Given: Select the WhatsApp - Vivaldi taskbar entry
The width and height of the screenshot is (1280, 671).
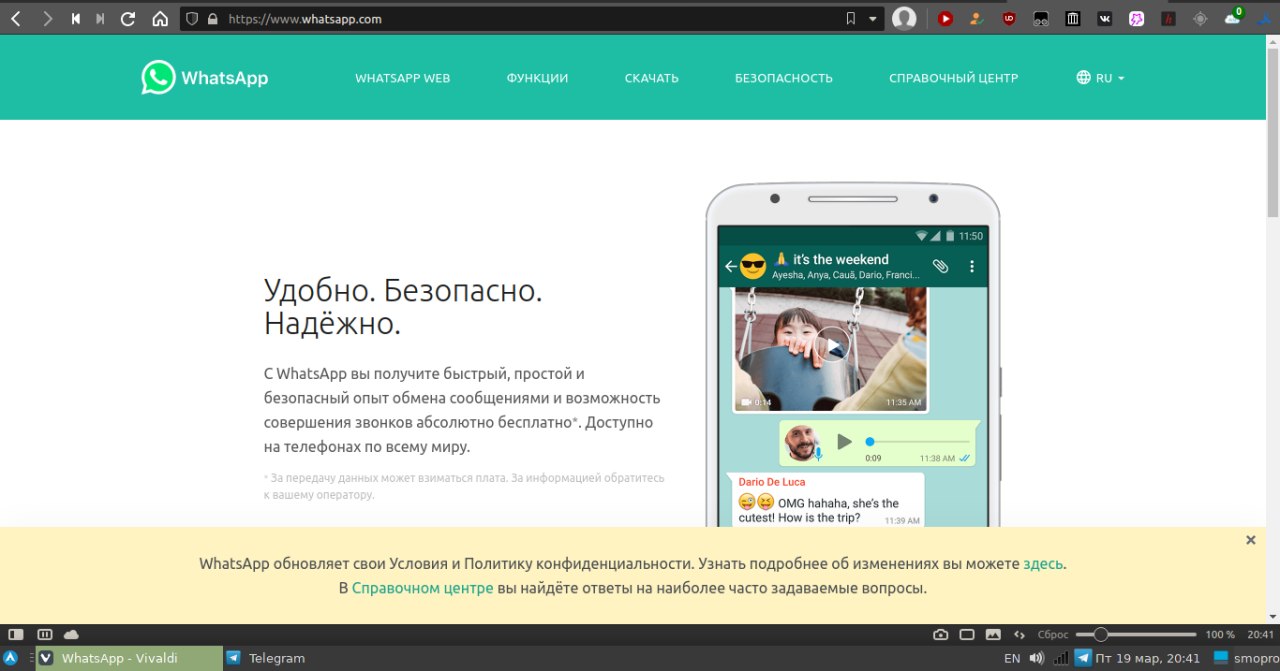Looking at the screenshot, I should (129, 658).
